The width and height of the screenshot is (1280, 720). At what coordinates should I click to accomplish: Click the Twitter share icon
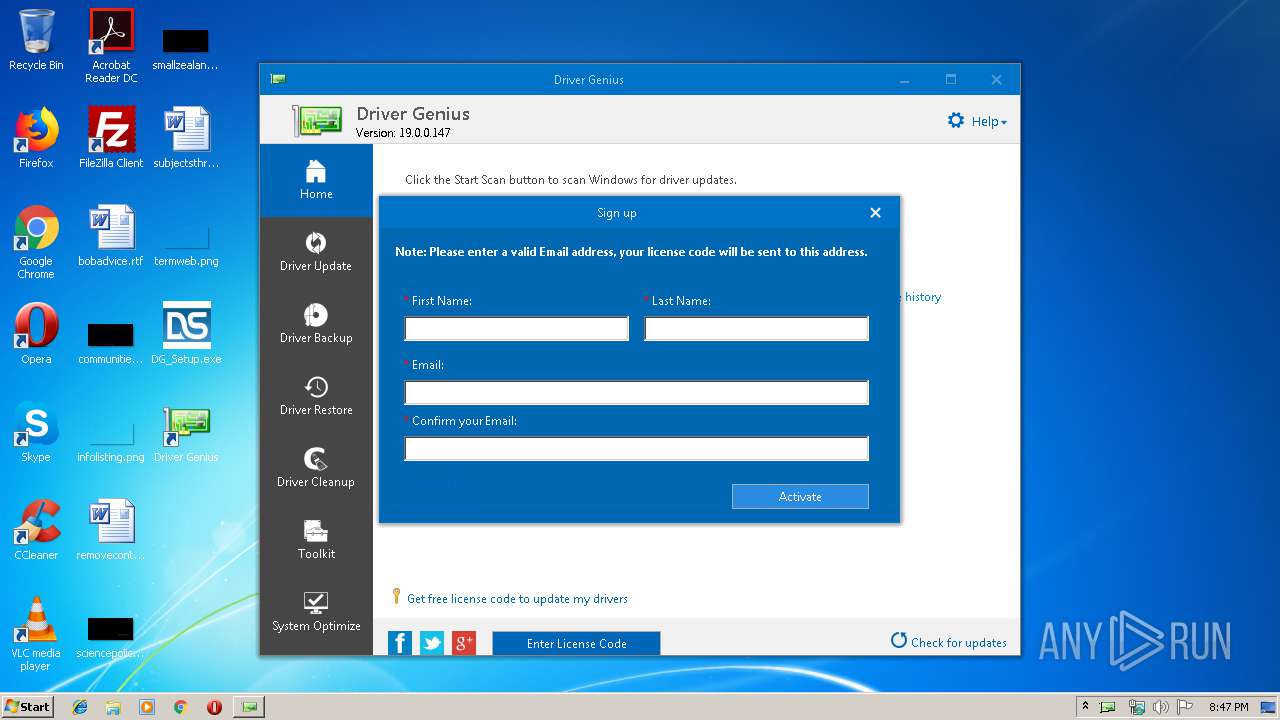pos(432,643)
